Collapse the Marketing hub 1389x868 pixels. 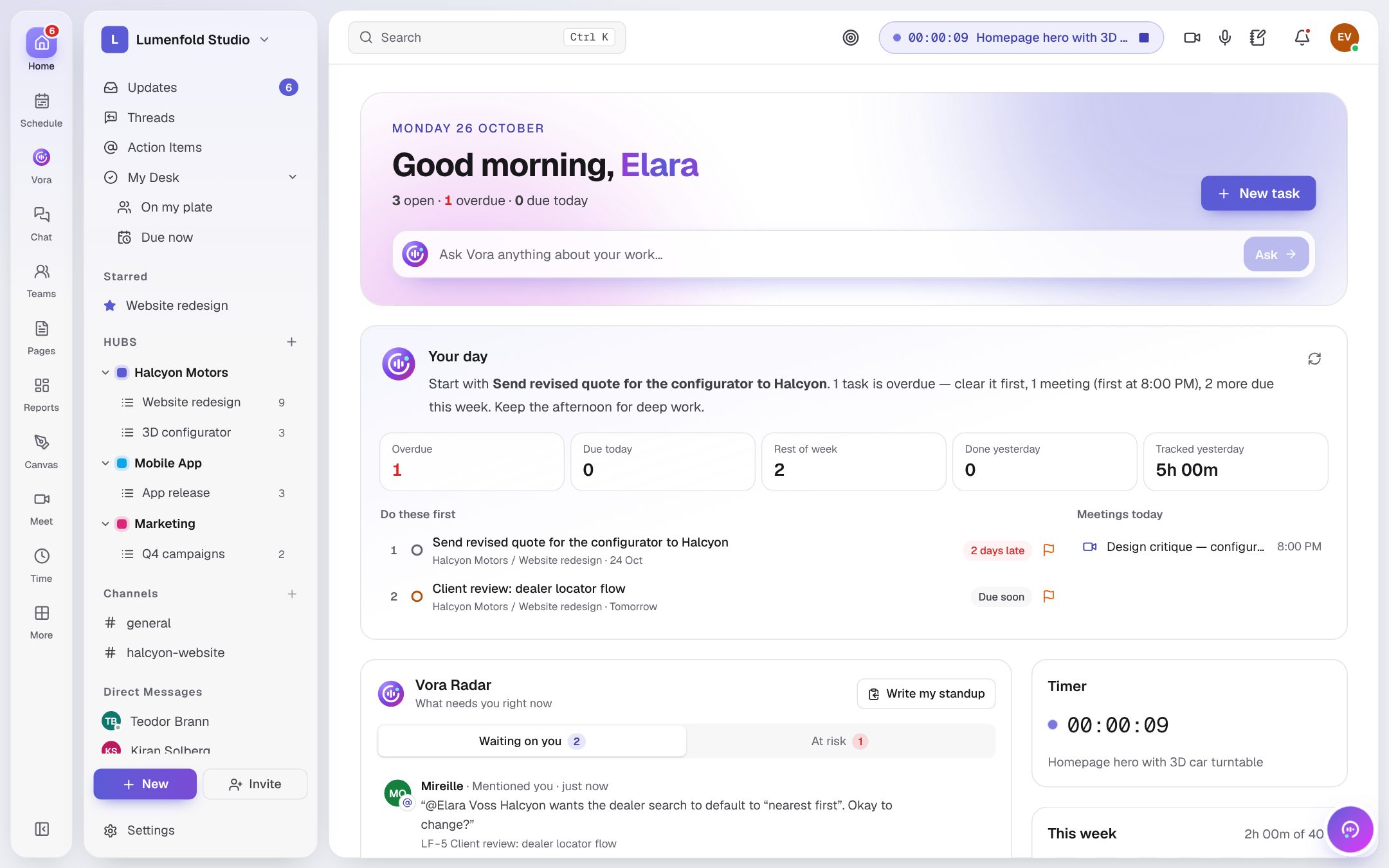[105, 523]
